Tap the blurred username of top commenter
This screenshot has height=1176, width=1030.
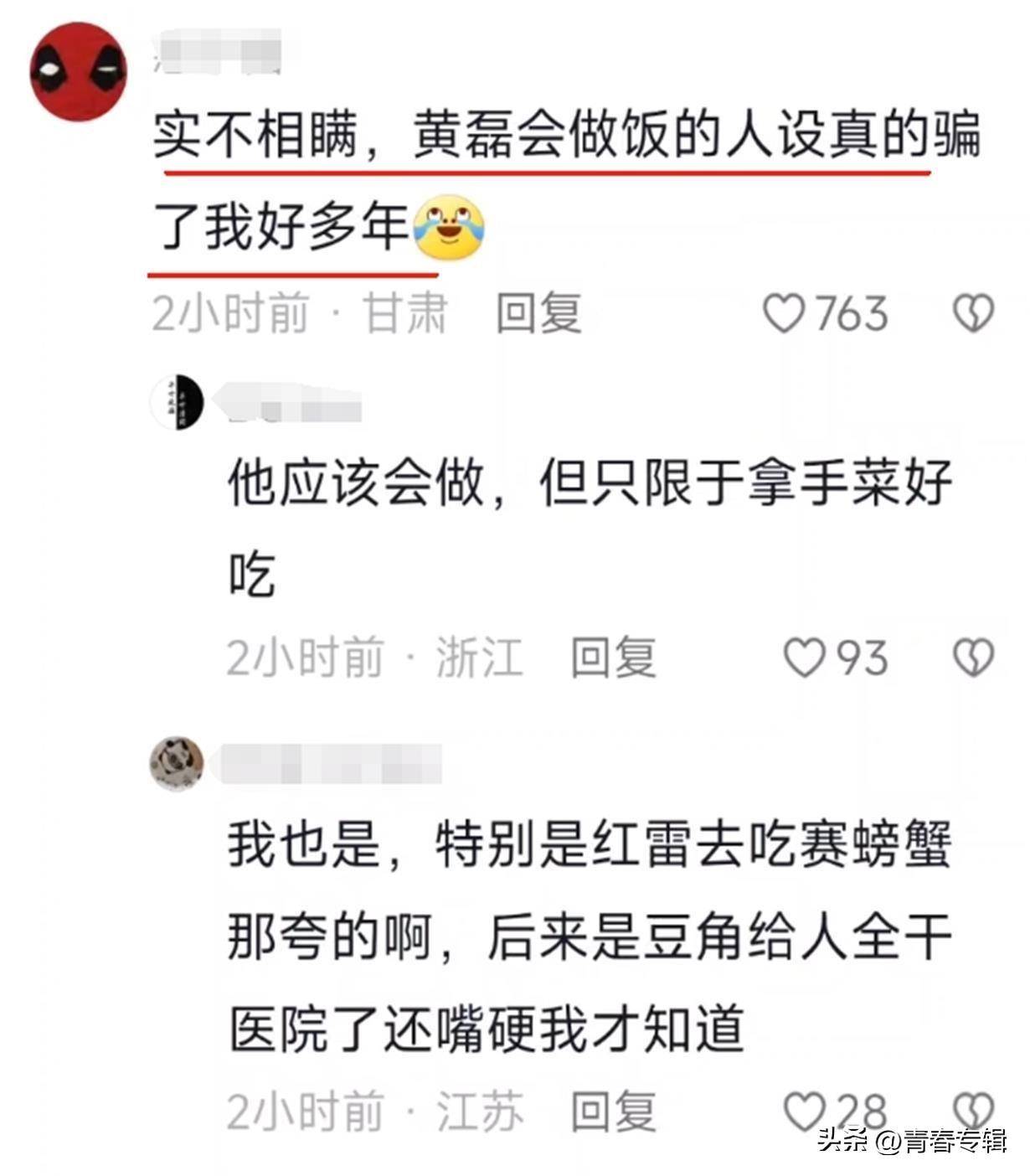pos(219,51)
